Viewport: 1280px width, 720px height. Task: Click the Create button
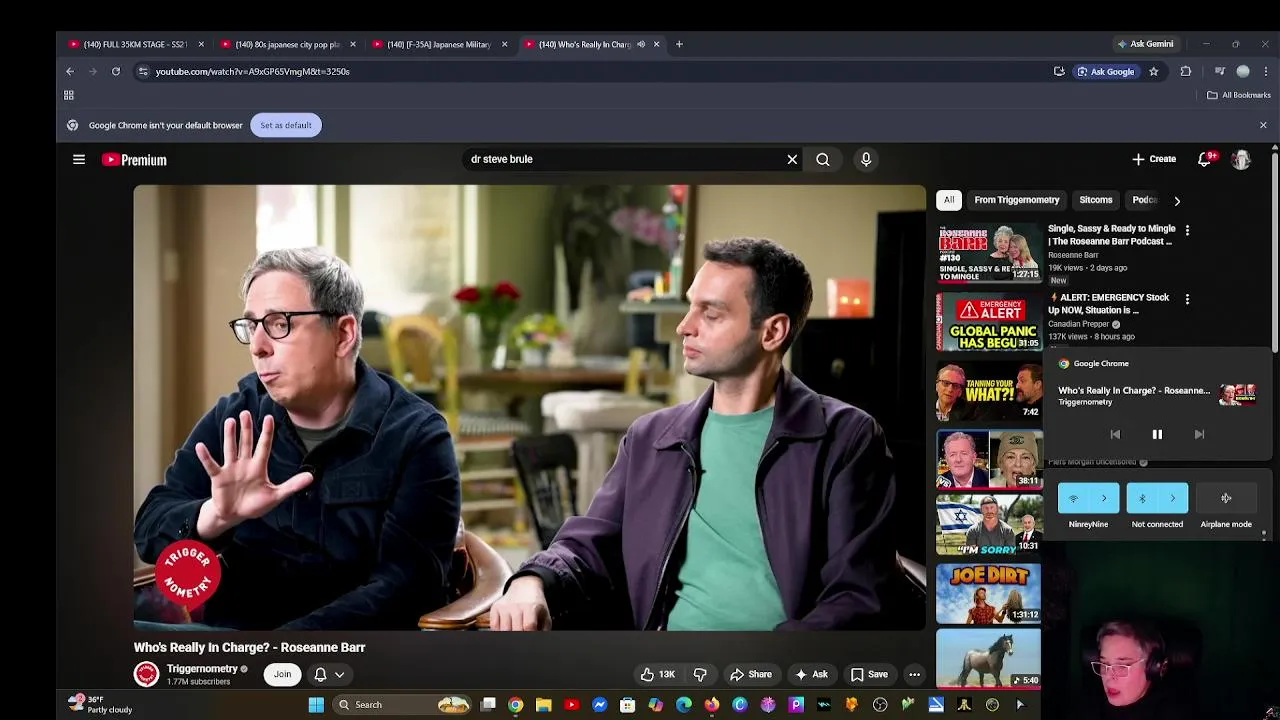pyautogui.click(x=1154, y=159)
